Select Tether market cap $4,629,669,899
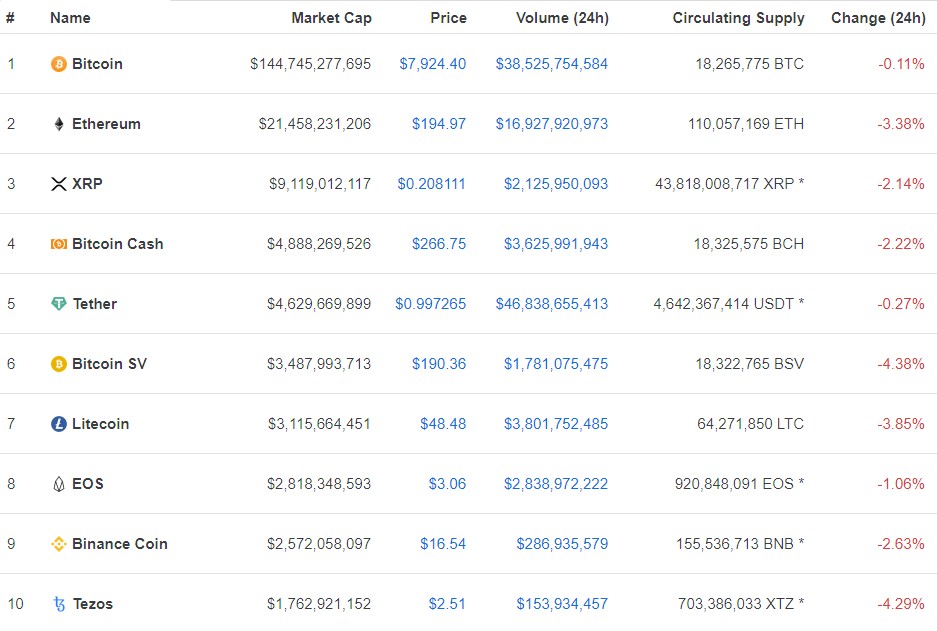 point(319,304)
